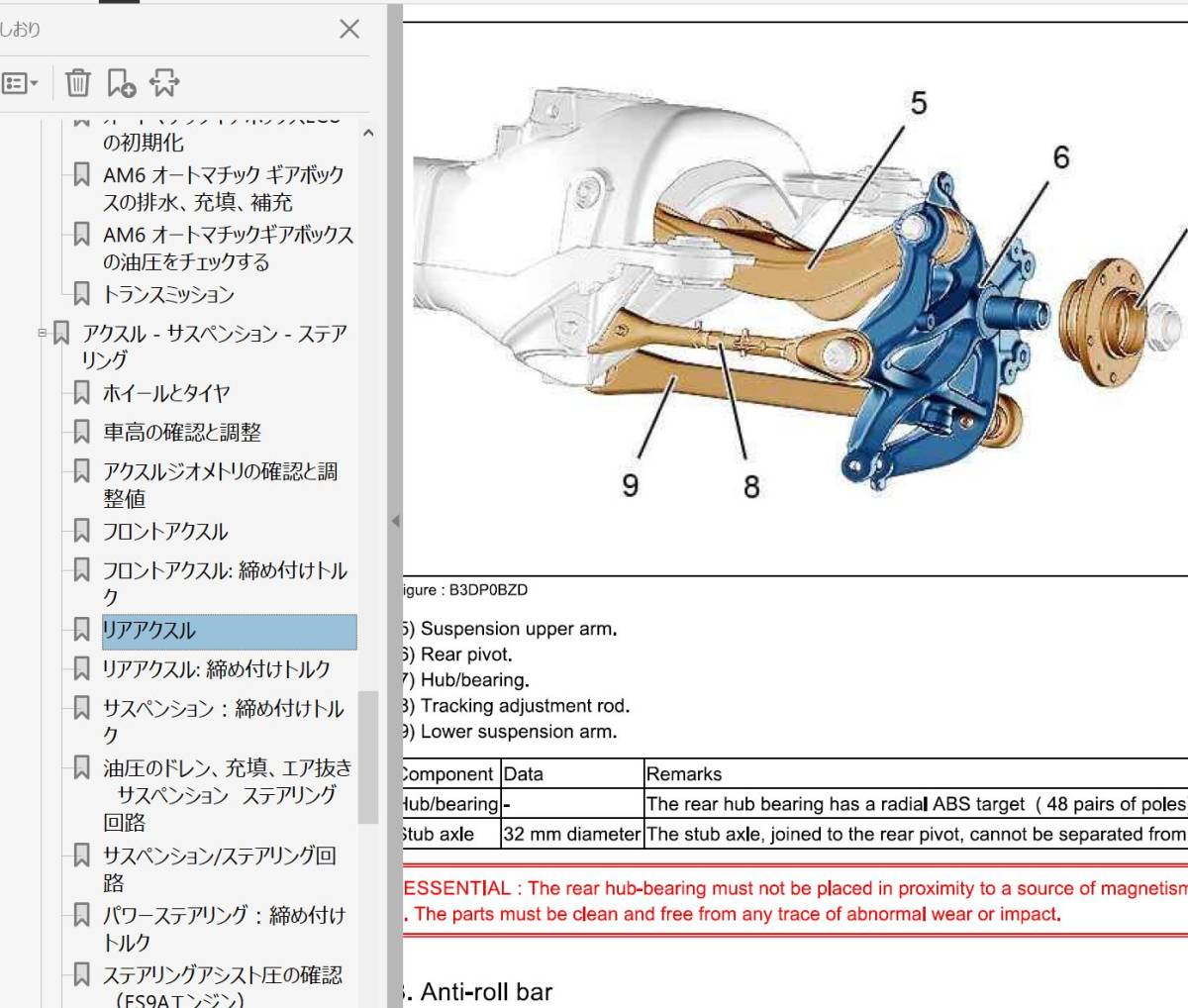Click the 'Lower suspension arm.' legend line
The width and height of the screenshot is (1188, 1008).
(x=510, y=732)
